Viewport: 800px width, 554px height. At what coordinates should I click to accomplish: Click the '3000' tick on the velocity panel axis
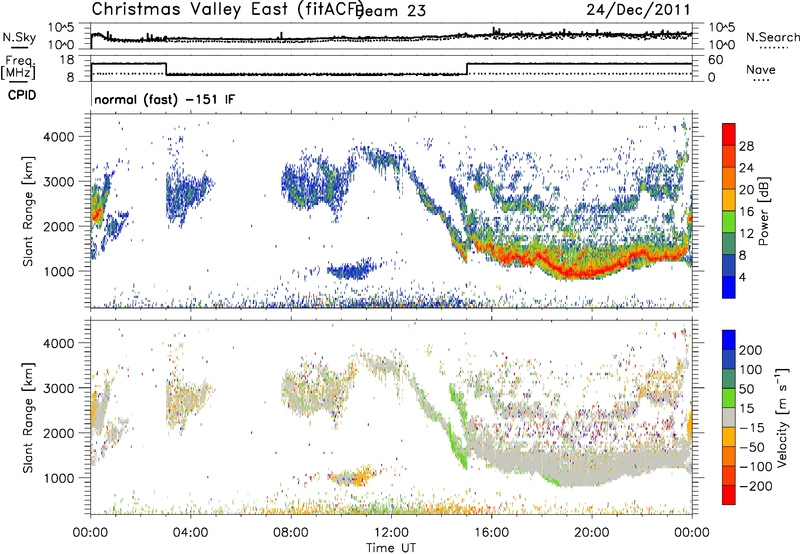tap(59, 388)
